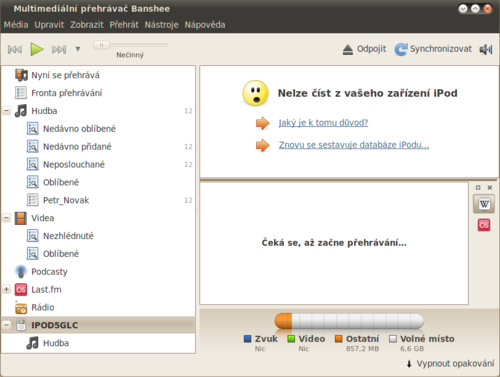Switch context pane to Wikipedia
500x377 pixels.
coord(484,204)
